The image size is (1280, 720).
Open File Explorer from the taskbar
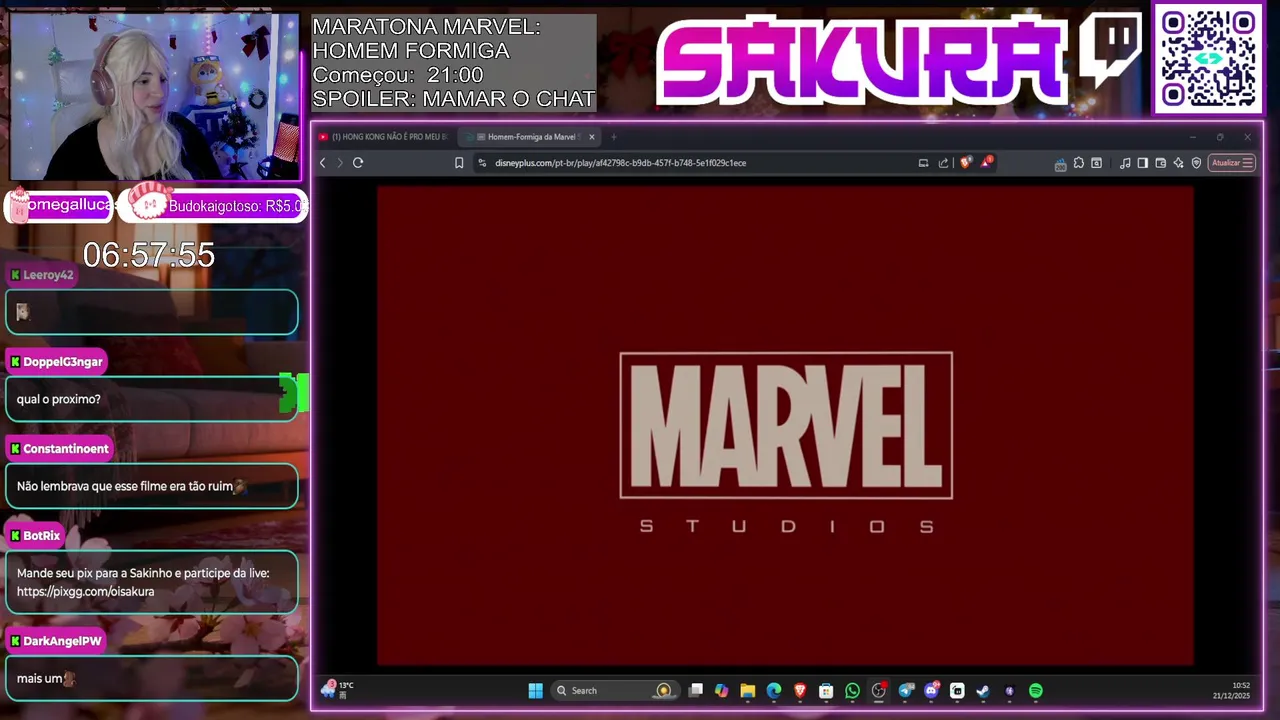pyautogui.click(x=748, y=691)
